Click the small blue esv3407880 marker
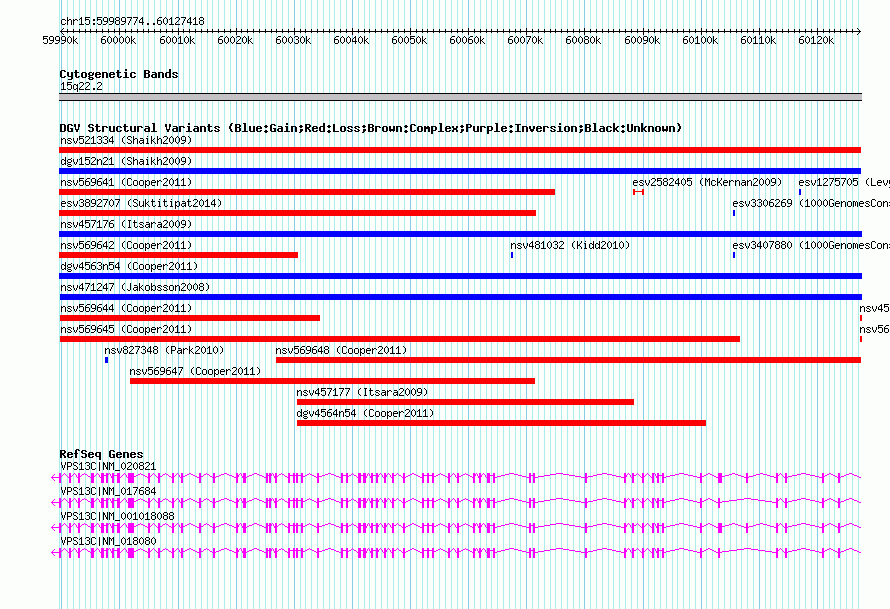The height and width of the screenshot is (609, 890). click(x=734, y=255)
